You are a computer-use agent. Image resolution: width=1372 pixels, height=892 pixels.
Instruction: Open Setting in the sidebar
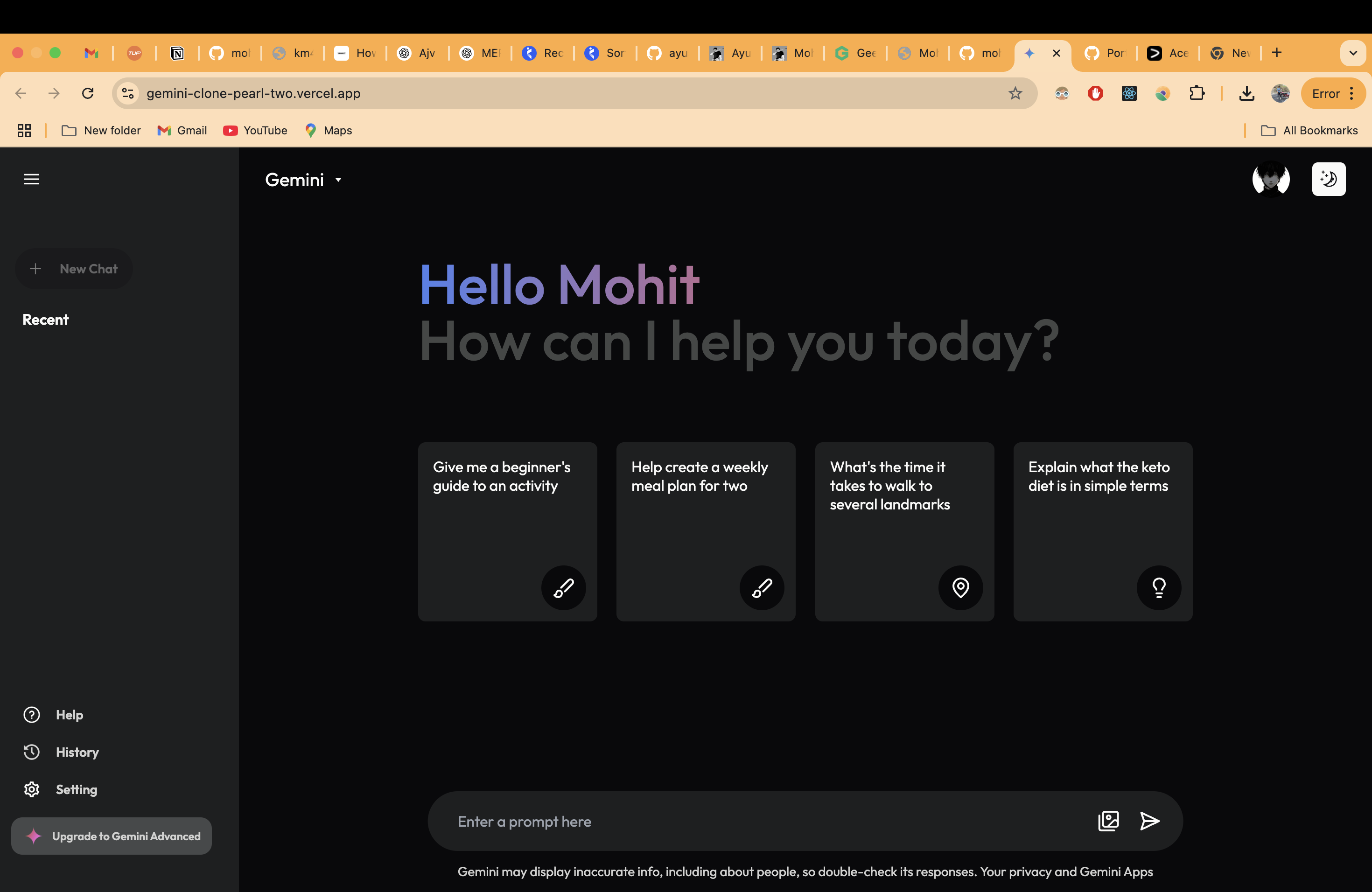click(x=61, y=789)
